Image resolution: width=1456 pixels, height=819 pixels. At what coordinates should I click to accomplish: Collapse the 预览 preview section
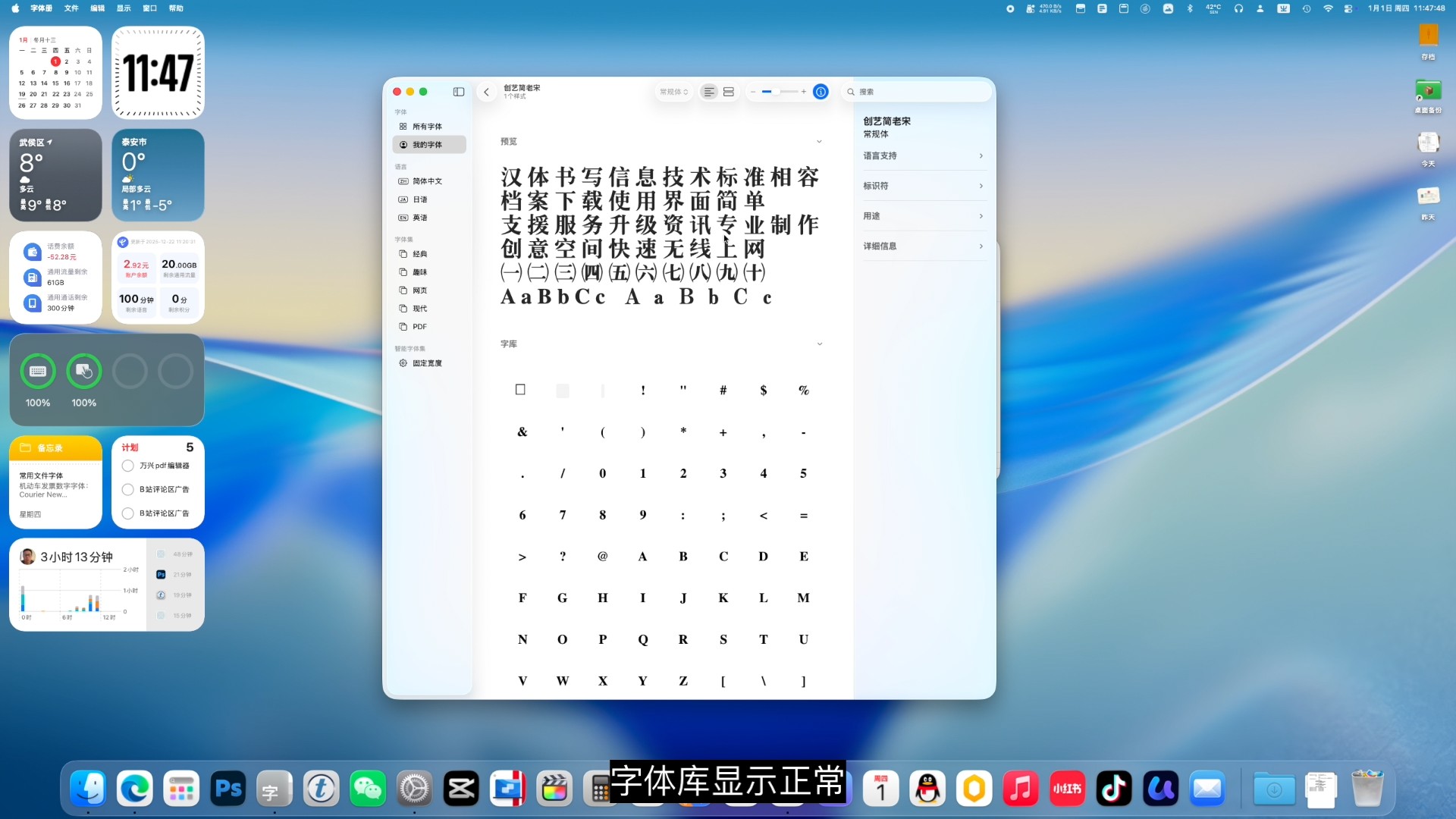[x=819, y=141]
